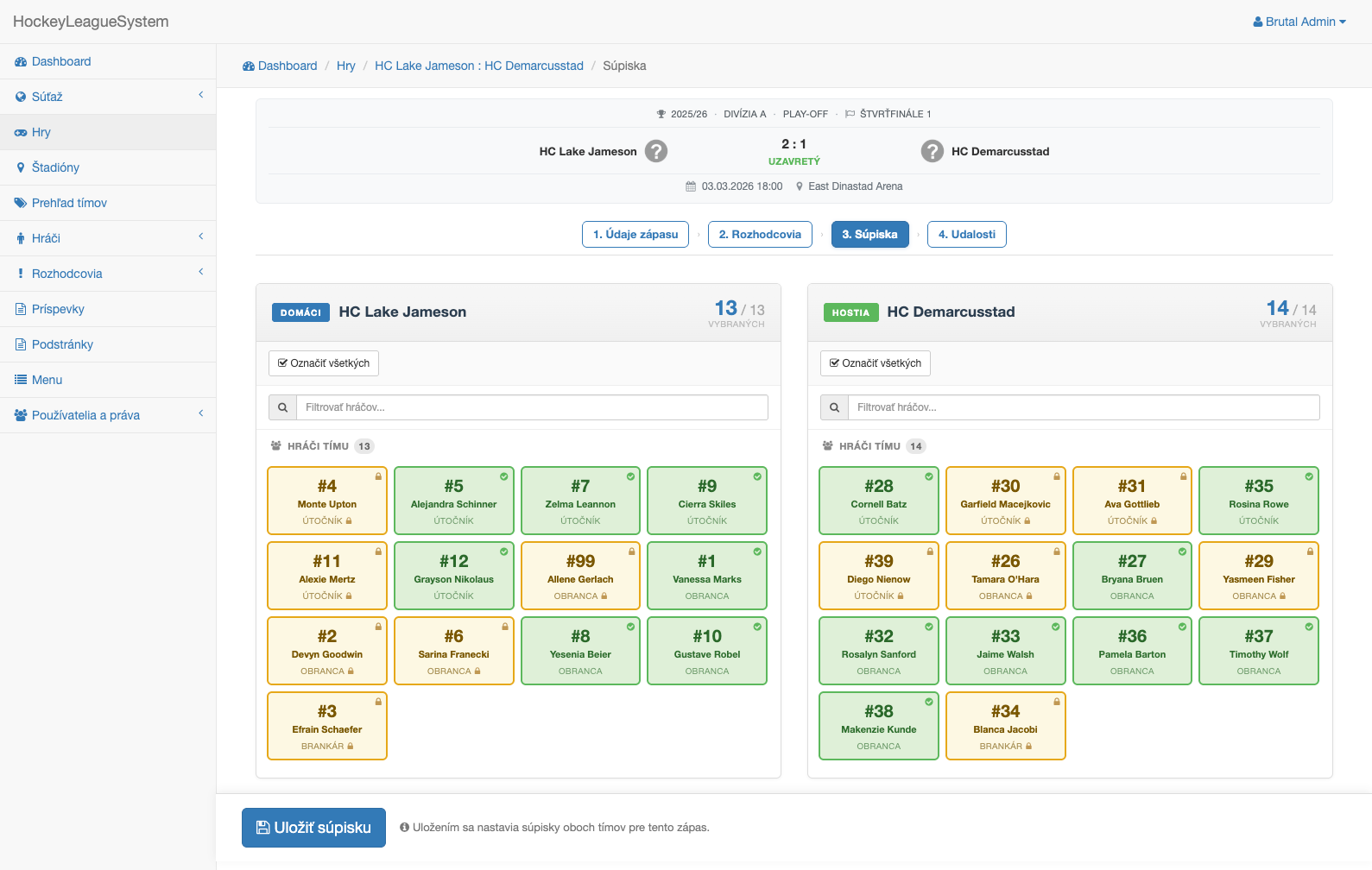Deselect player #5 Alejandra Schinner

(453, 501)
